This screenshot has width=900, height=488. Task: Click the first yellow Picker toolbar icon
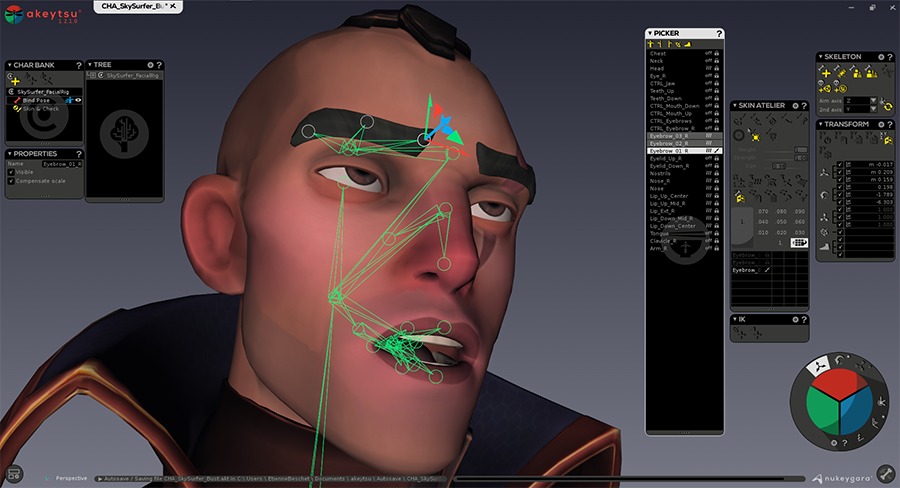[651, 44]
